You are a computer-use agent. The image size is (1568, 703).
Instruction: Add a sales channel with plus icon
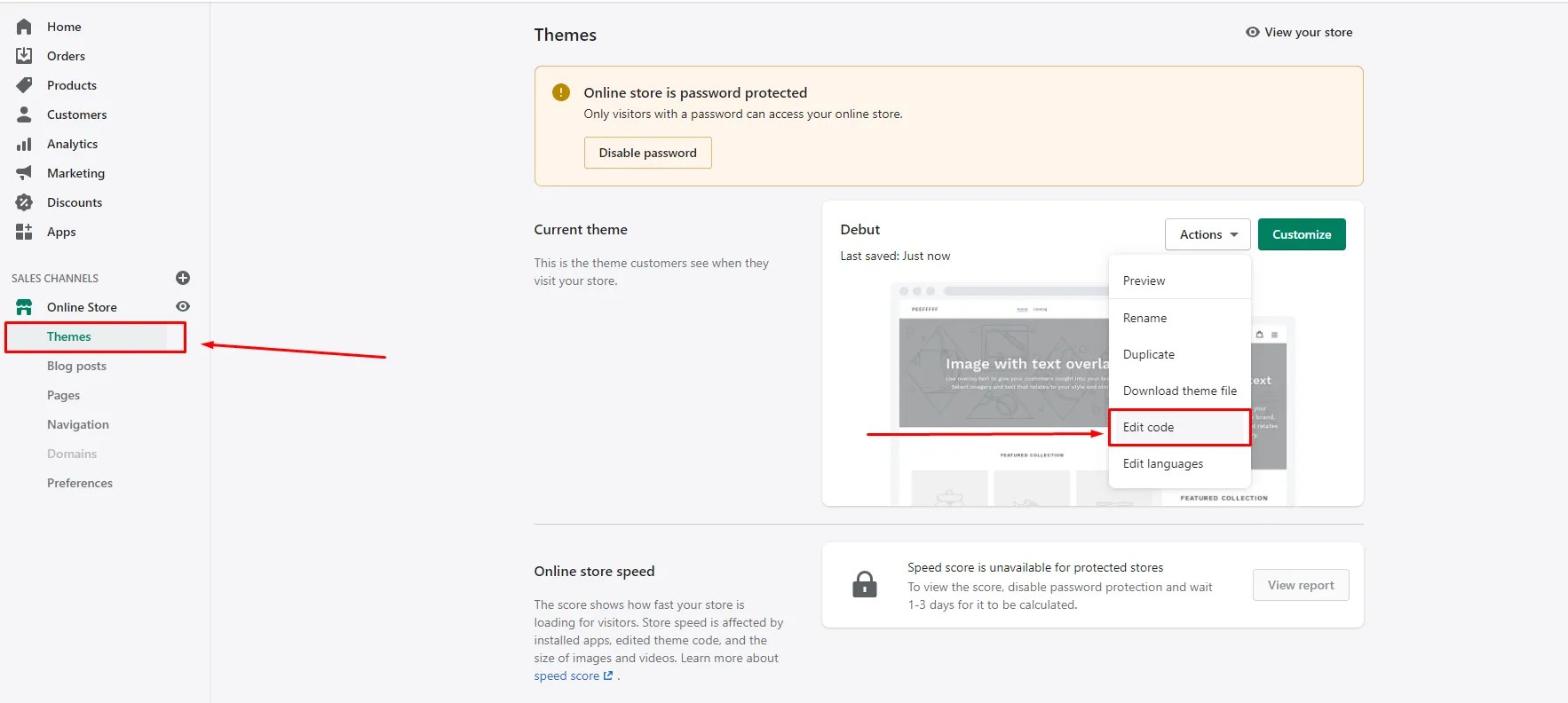[183, 278]
